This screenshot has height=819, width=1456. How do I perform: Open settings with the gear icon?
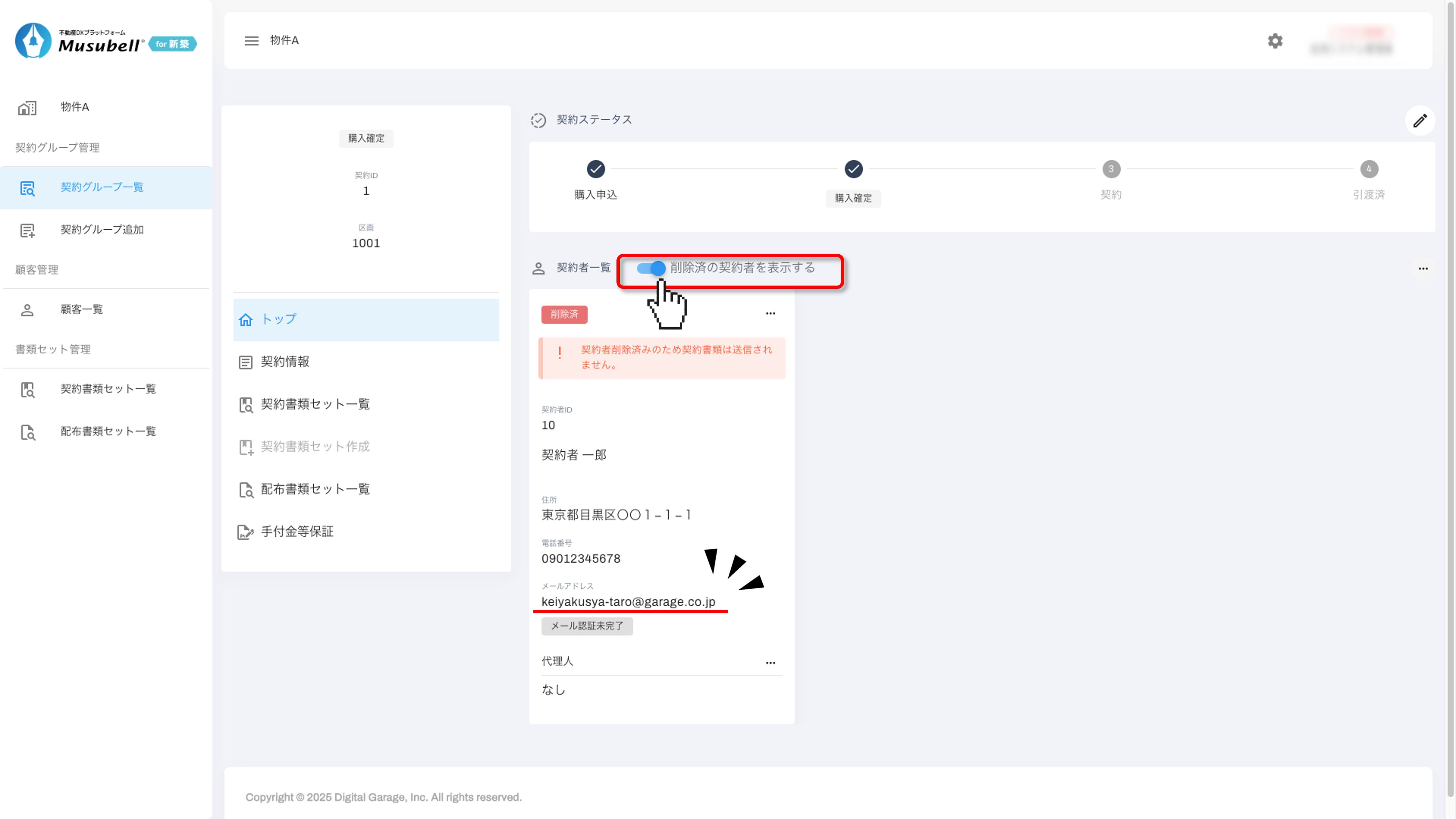point(1275,41)
